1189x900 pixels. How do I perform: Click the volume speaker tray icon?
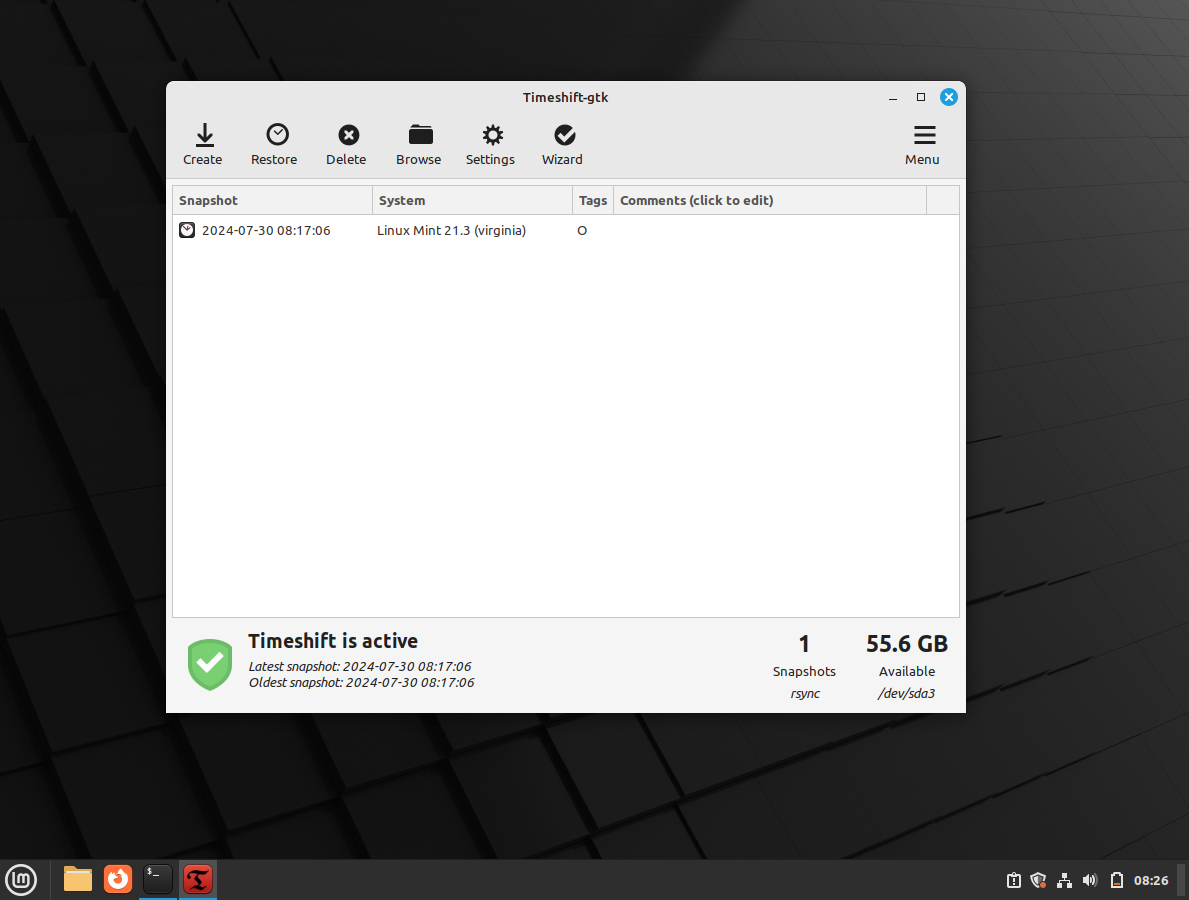(1090, 880)
